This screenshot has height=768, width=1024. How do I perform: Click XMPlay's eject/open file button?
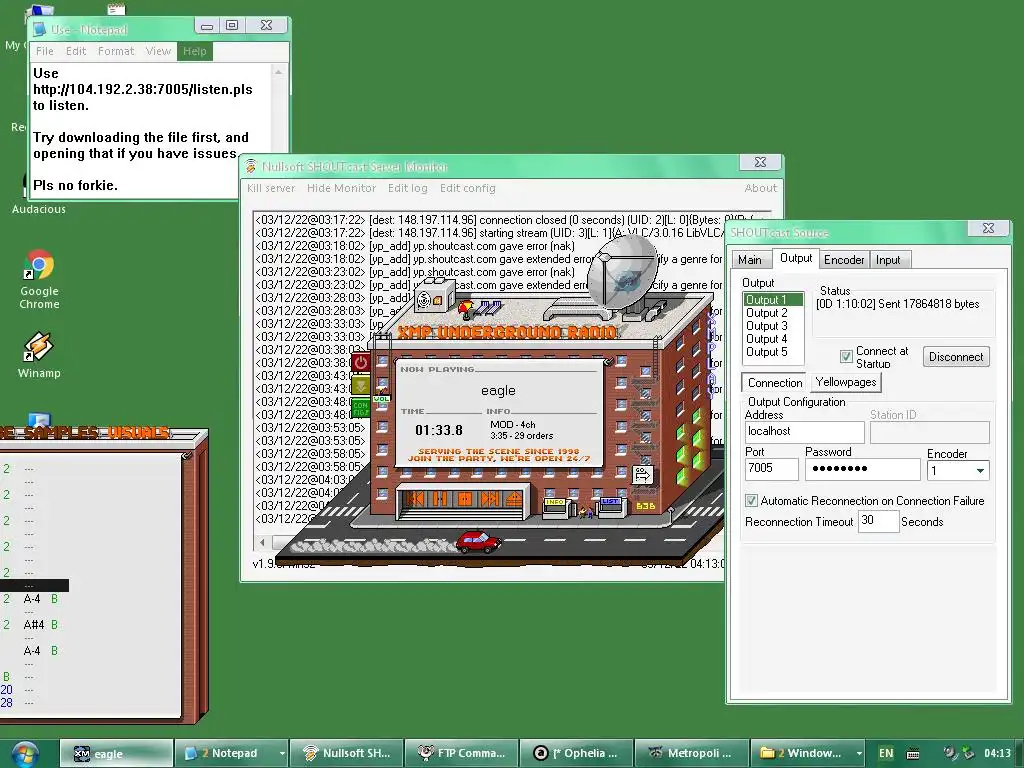click(514, 500)
